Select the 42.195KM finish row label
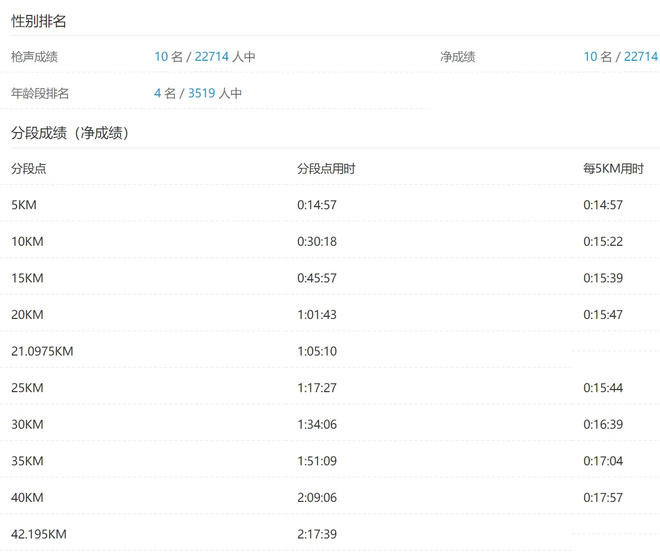Viewport: 660px width, 556px height. pos(39,534)
